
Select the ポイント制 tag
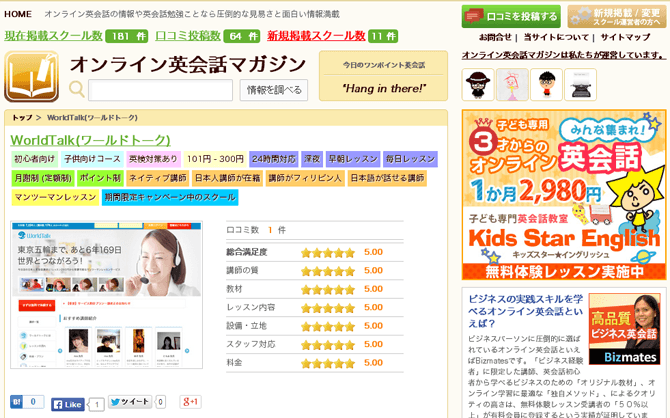(x=100, y=178)
